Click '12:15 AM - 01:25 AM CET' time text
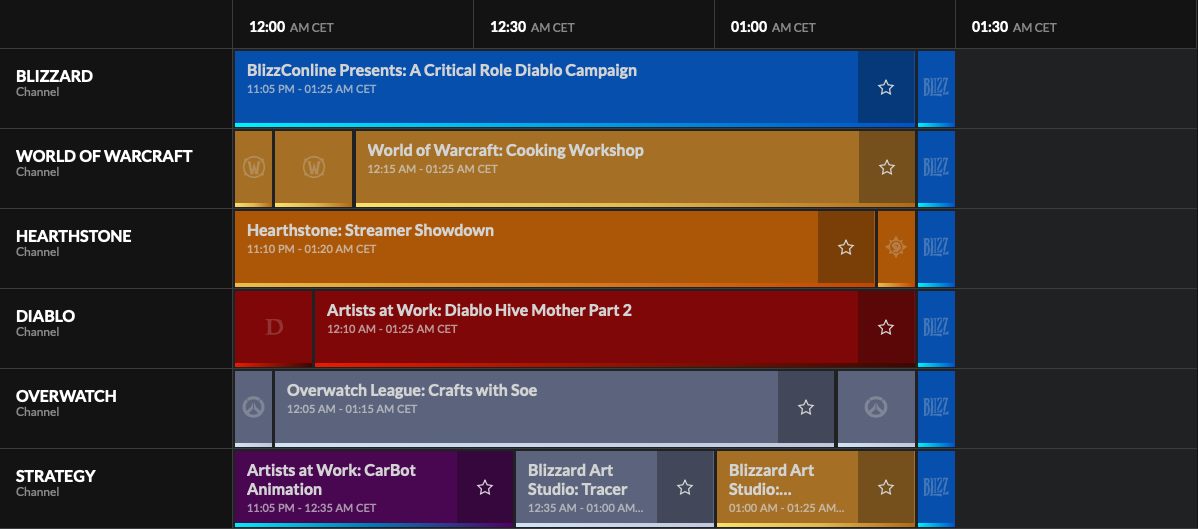Image resolution: width=1198 pixels, height=529 pixels. click(x=432, y=169)
